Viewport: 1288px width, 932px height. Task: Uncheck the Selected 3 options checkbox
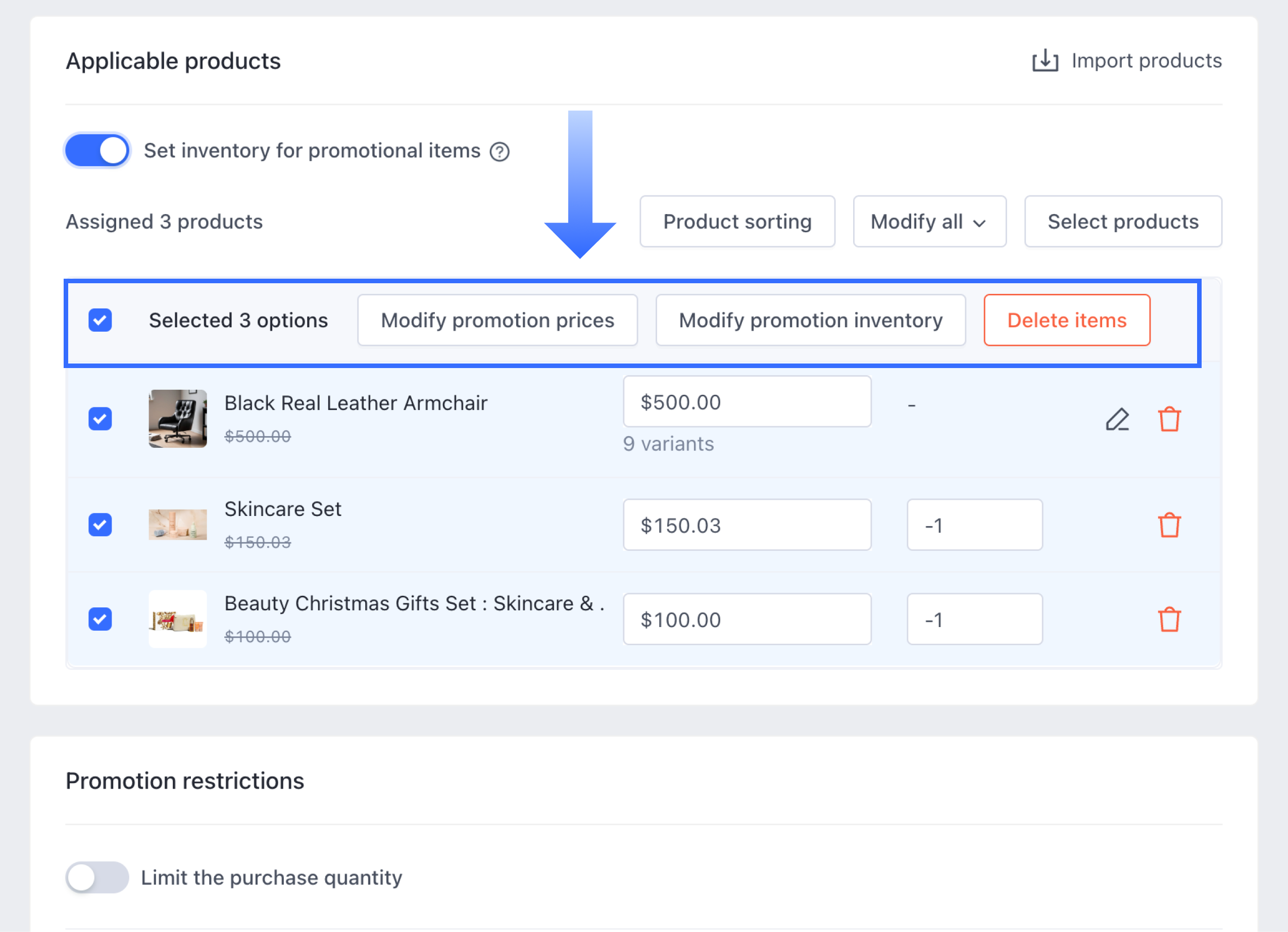point(100,320)
